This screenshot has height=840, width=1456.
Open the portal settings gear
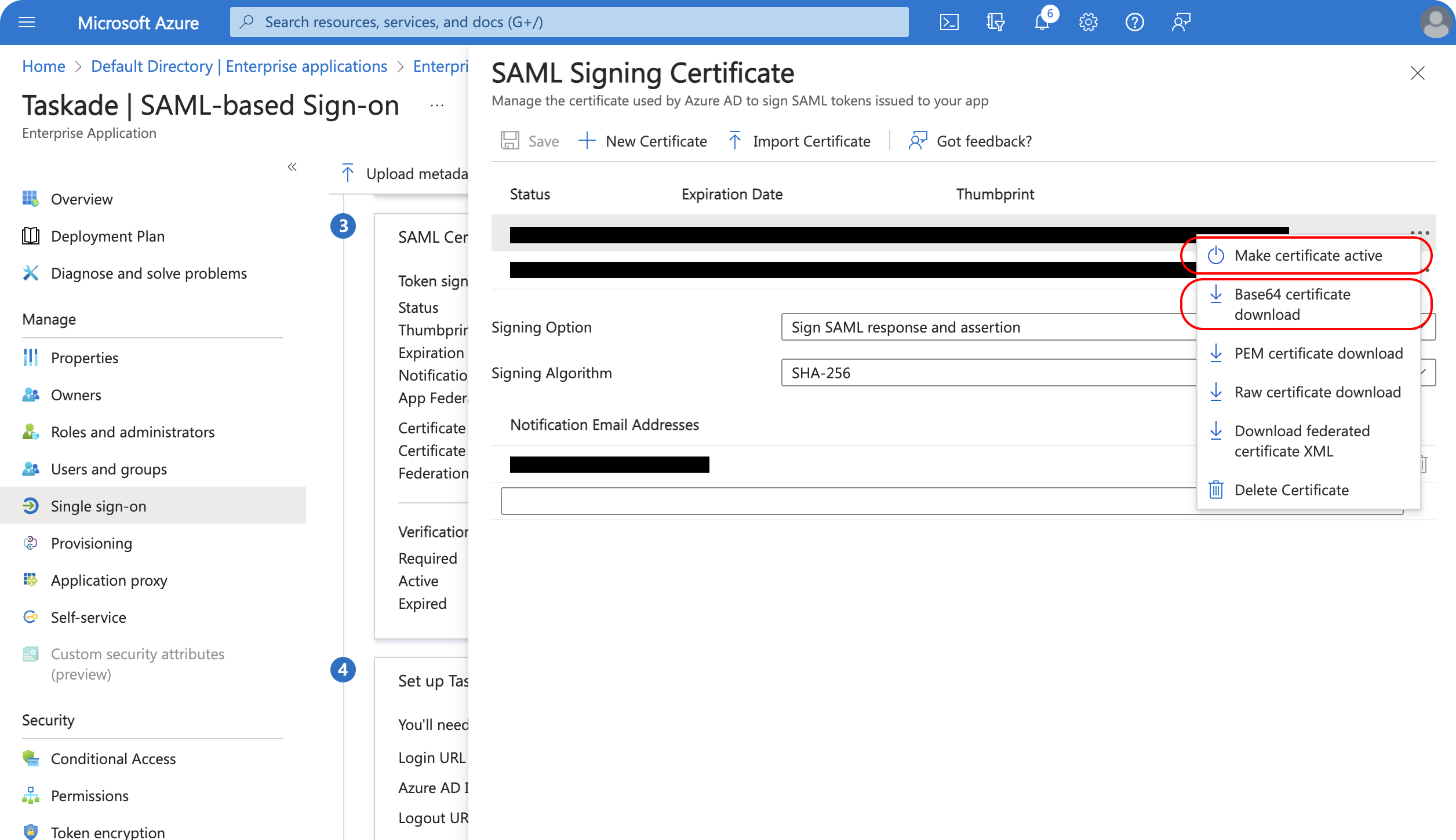pyautogui.click(x=1088, y=23)
